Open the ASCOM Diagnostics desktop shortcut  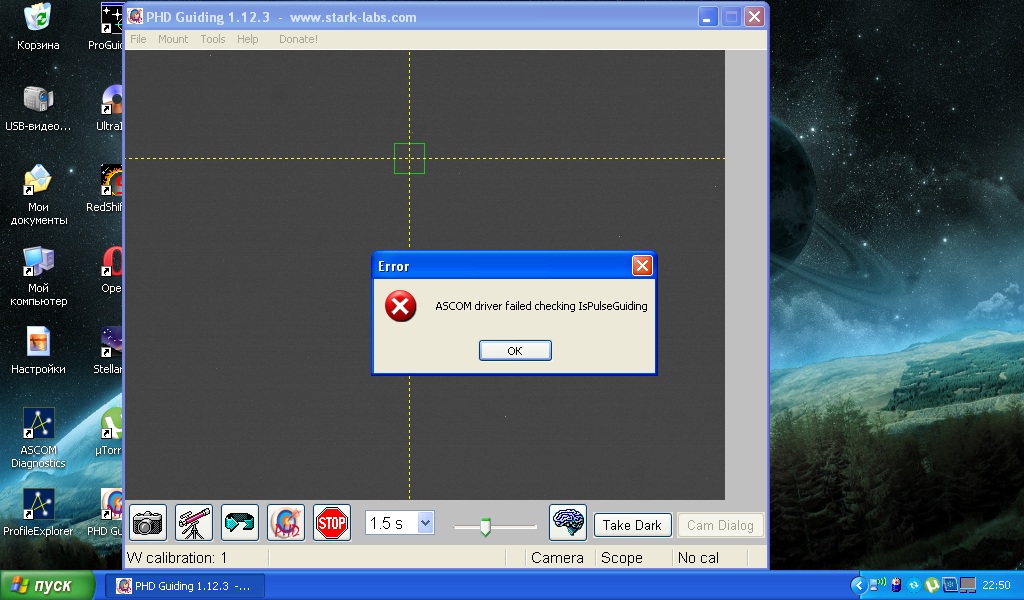coord(38,437)
